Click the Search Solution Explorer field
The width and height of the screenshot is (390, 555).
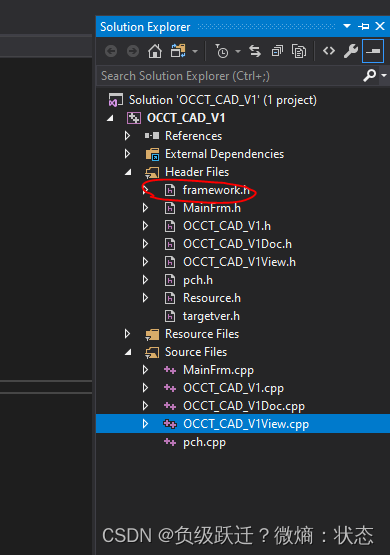(x=230, y=76)
